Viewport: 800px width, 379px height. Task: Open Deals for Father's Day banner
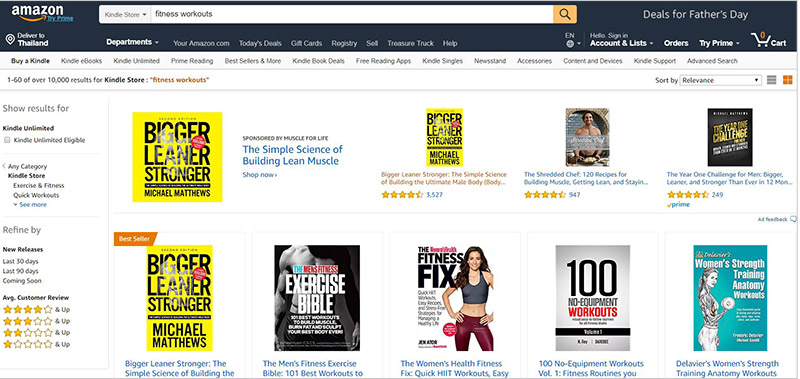[x=695, y=14]
